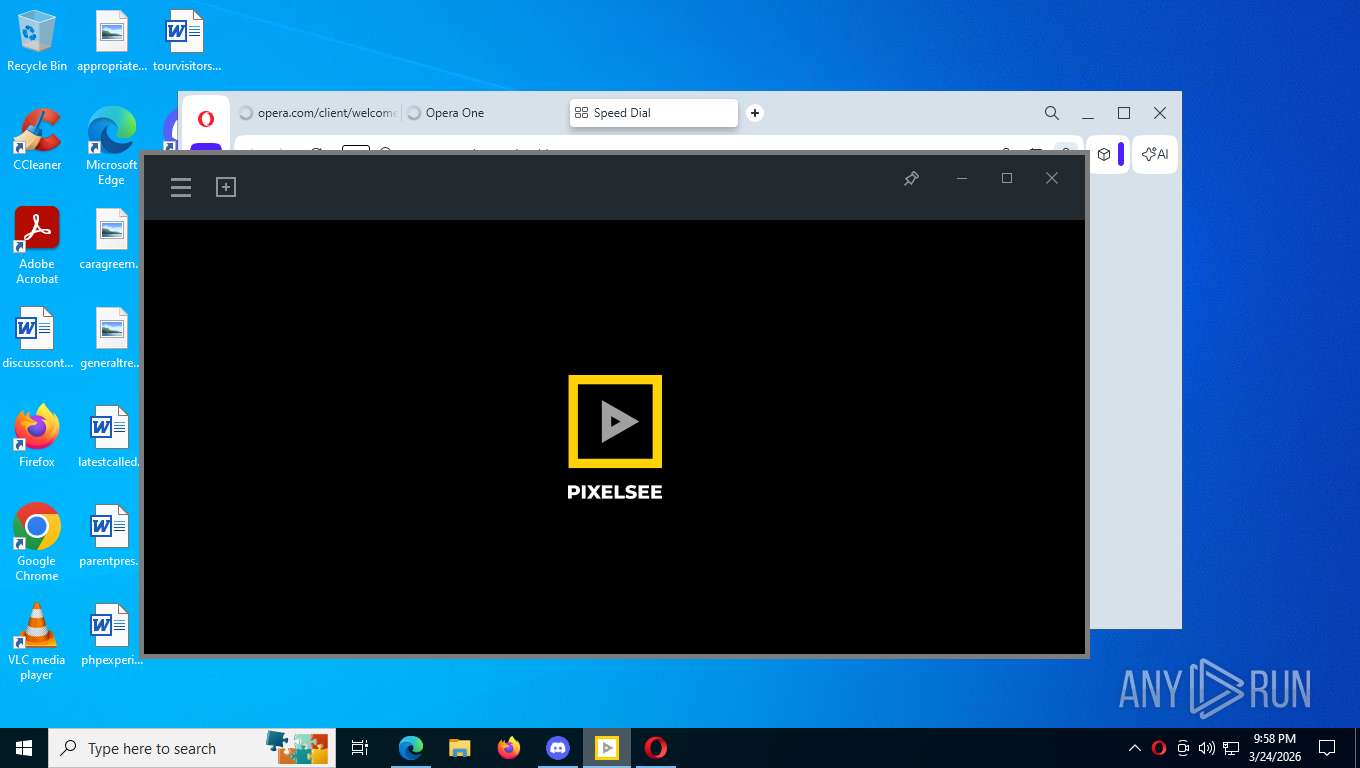Open Discord from the taskbar
The width and height of the screenshot is (1360, 768).
click(x=558, y=748)
